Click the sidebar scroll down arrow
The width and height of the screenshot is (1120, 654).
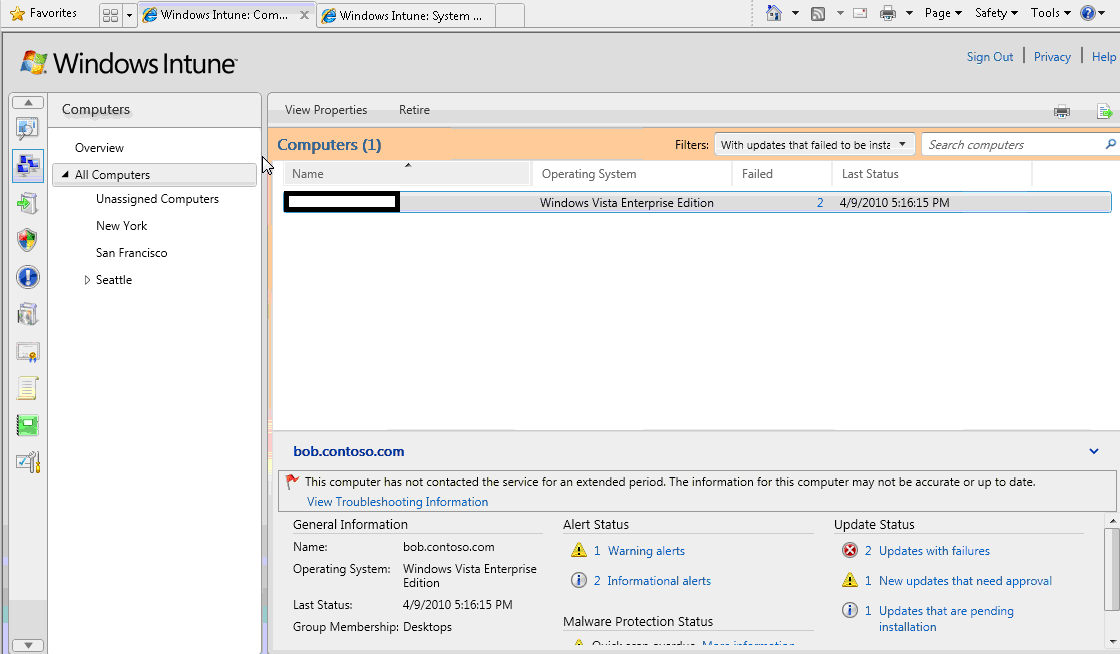click(28, 645)
